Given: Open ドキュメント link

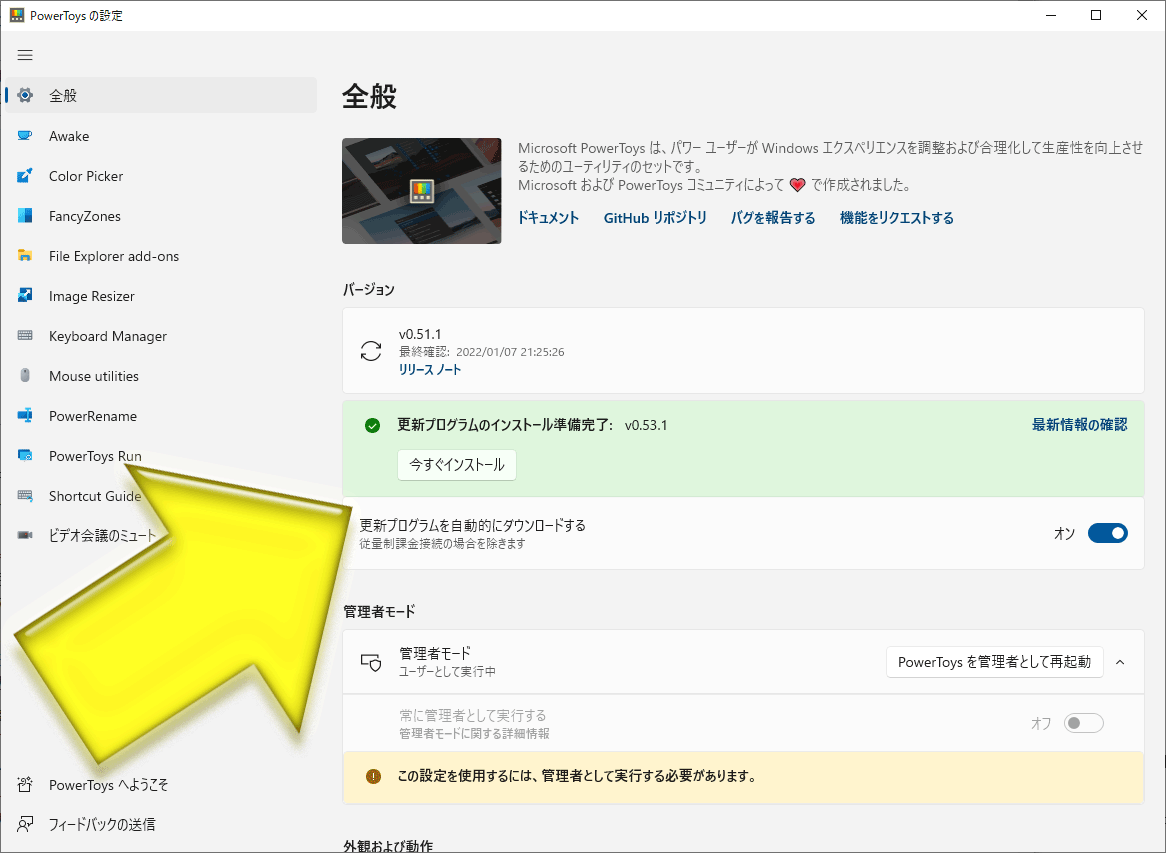Looking at the screenshot, I should tap(548, 218).
